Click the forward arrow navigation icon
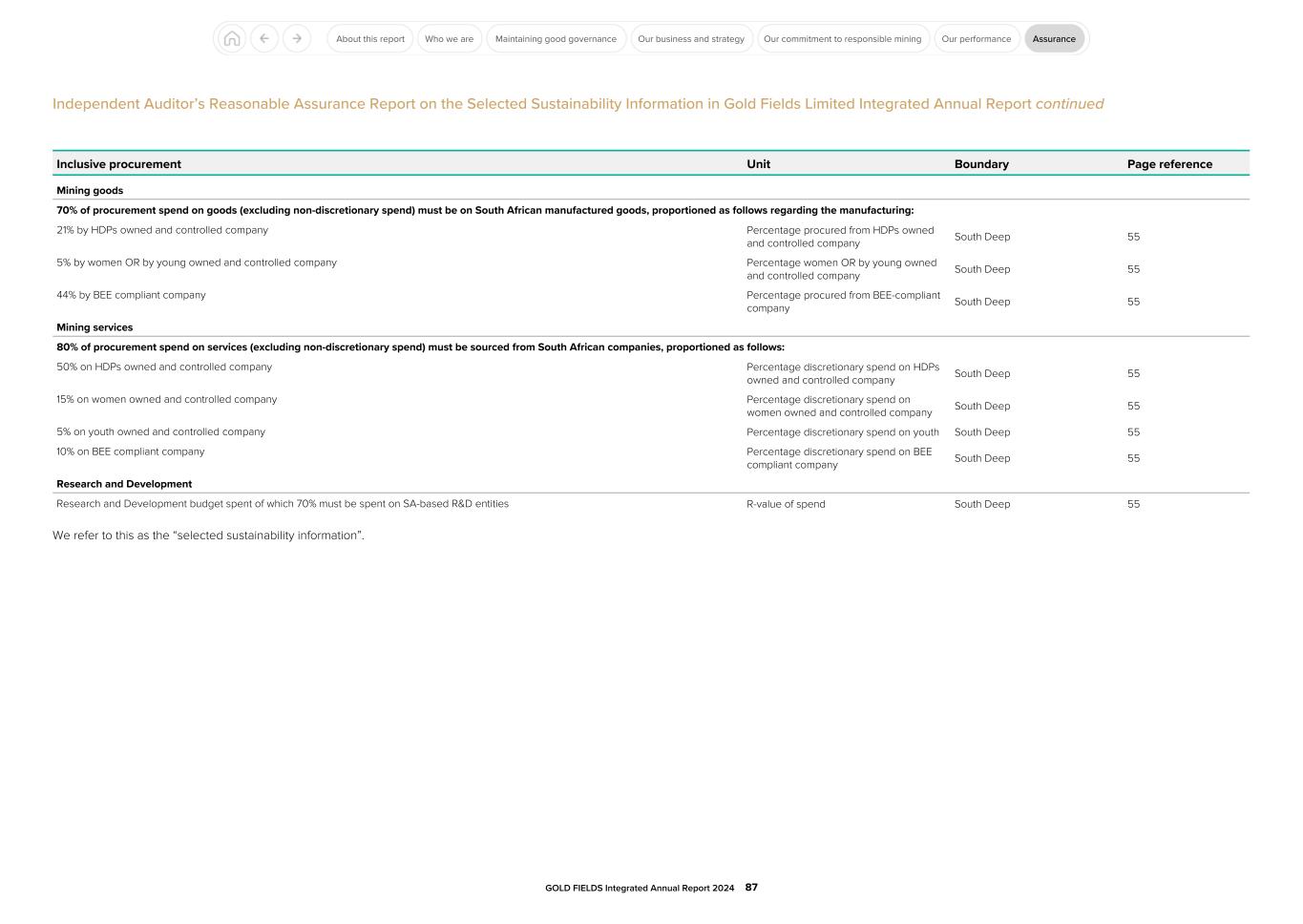Screen dimensions: 1303x924 coord(297,38)
